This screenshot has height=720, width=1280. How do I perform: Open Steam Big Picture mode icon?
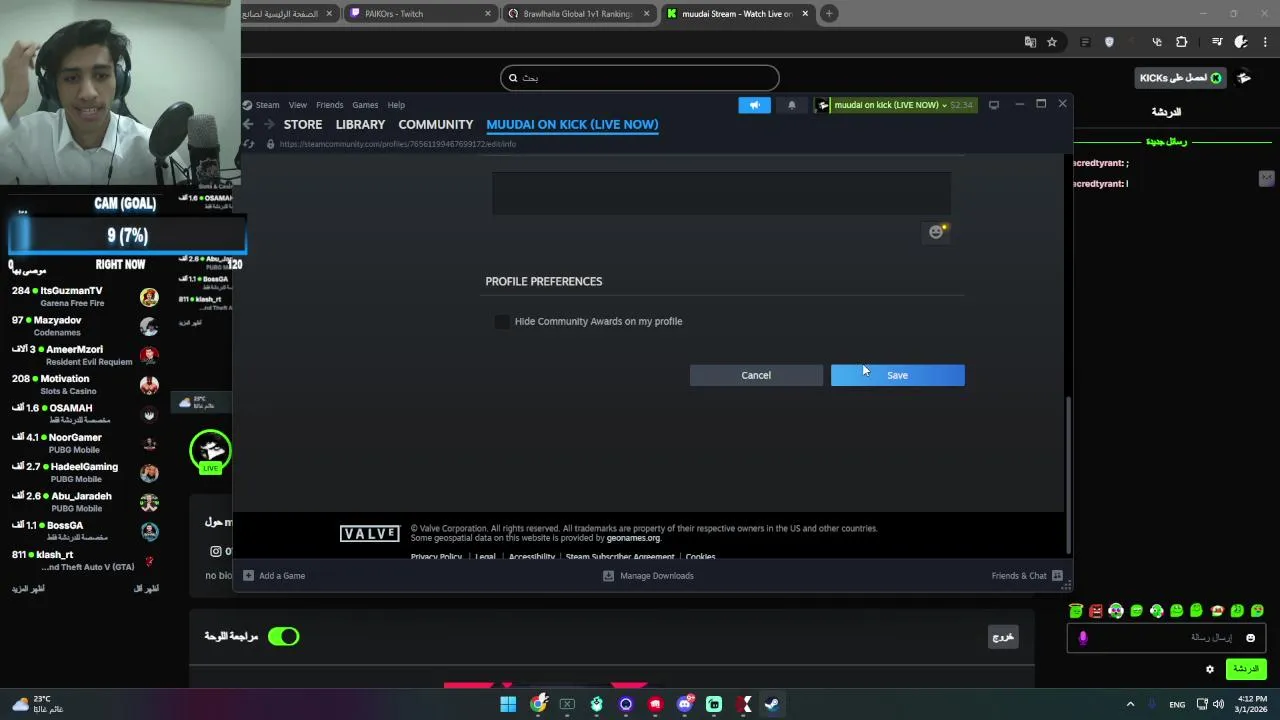point(993,105)
